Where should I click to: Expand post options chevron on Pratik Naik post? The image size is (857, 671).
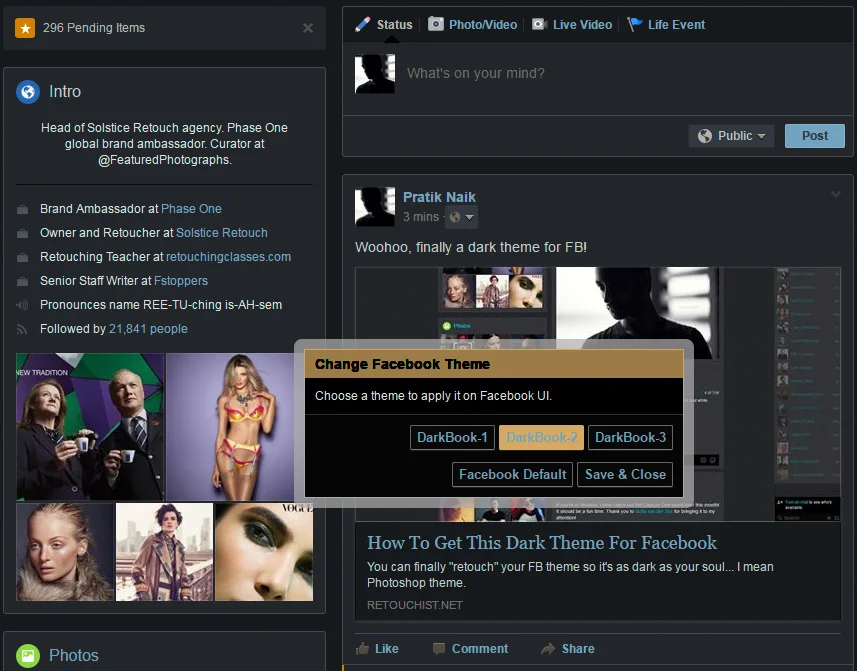click(836, 194)
